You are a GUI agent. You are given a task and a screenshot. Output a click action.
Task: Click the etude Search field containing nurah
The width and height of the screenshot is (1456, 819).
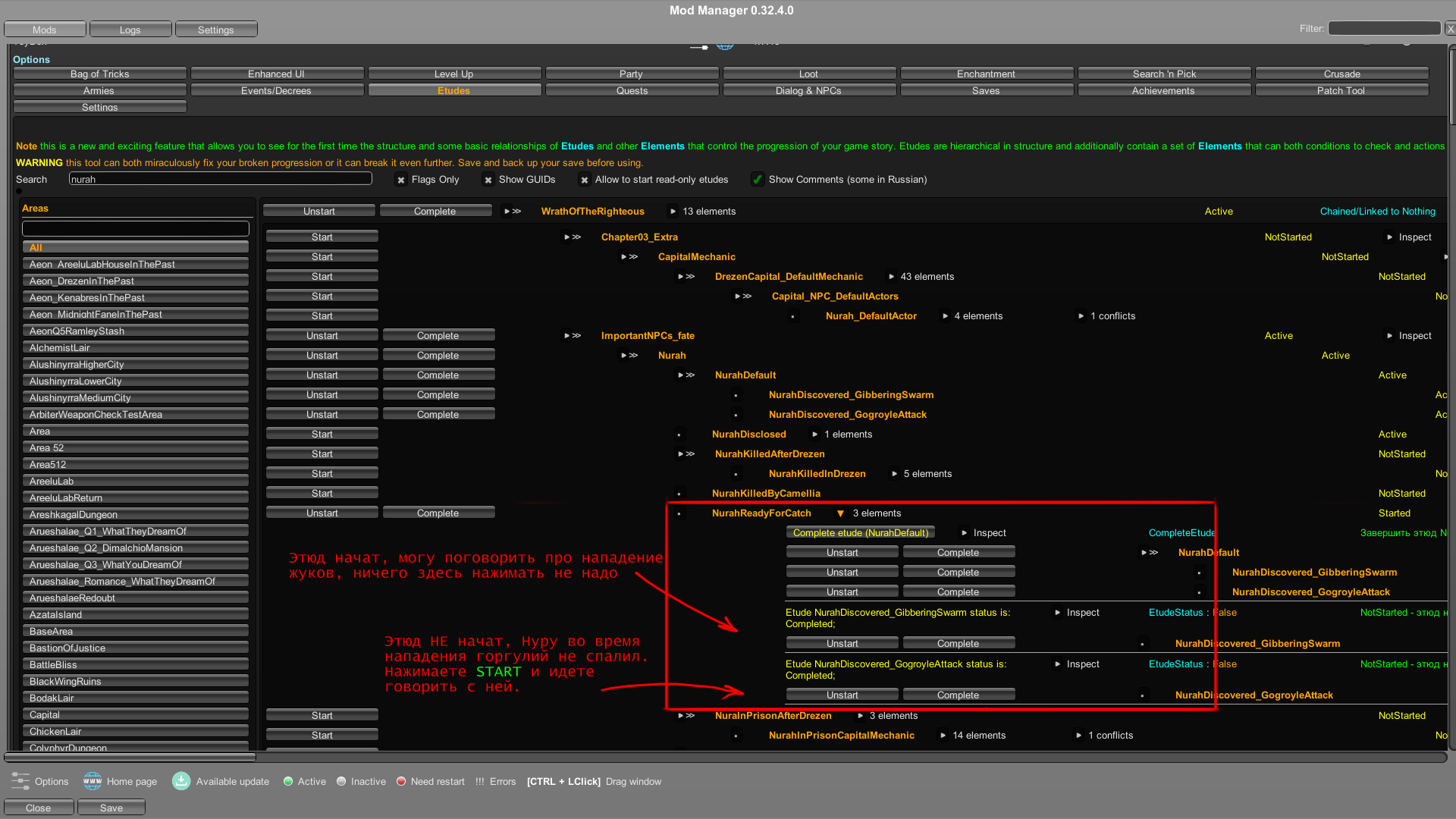220,179
